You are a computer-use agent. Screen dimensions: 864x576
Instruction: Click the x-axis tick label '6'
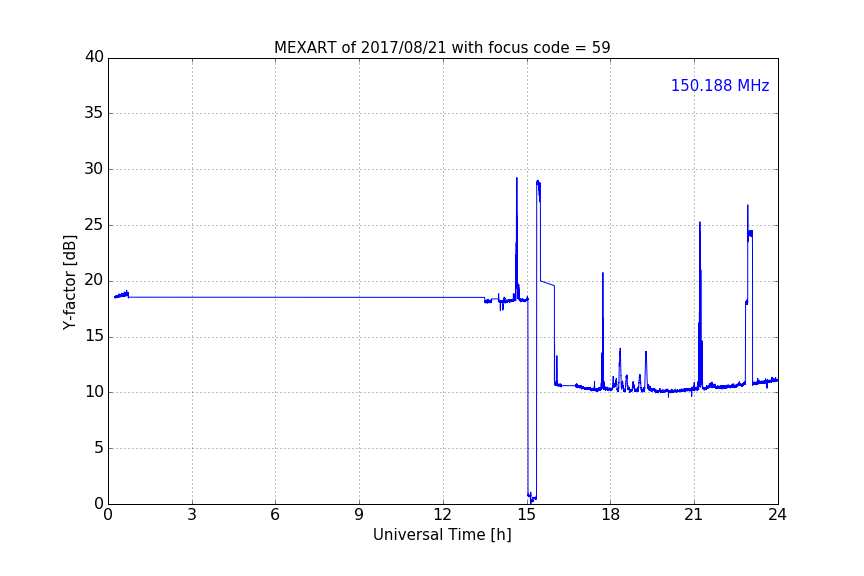276,515
